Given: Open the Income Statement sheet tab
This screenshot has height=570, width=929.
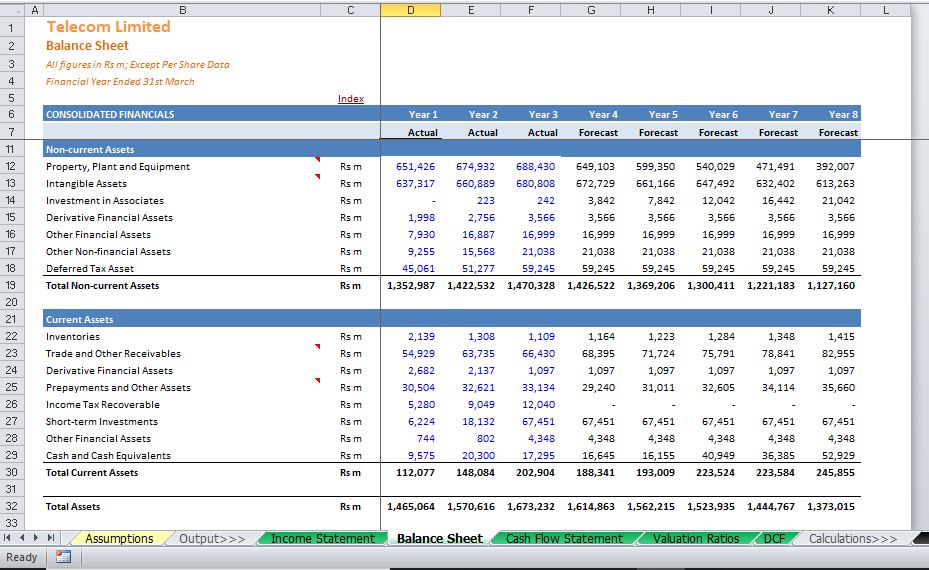Looking at the screenshot, I should (322, 539).
